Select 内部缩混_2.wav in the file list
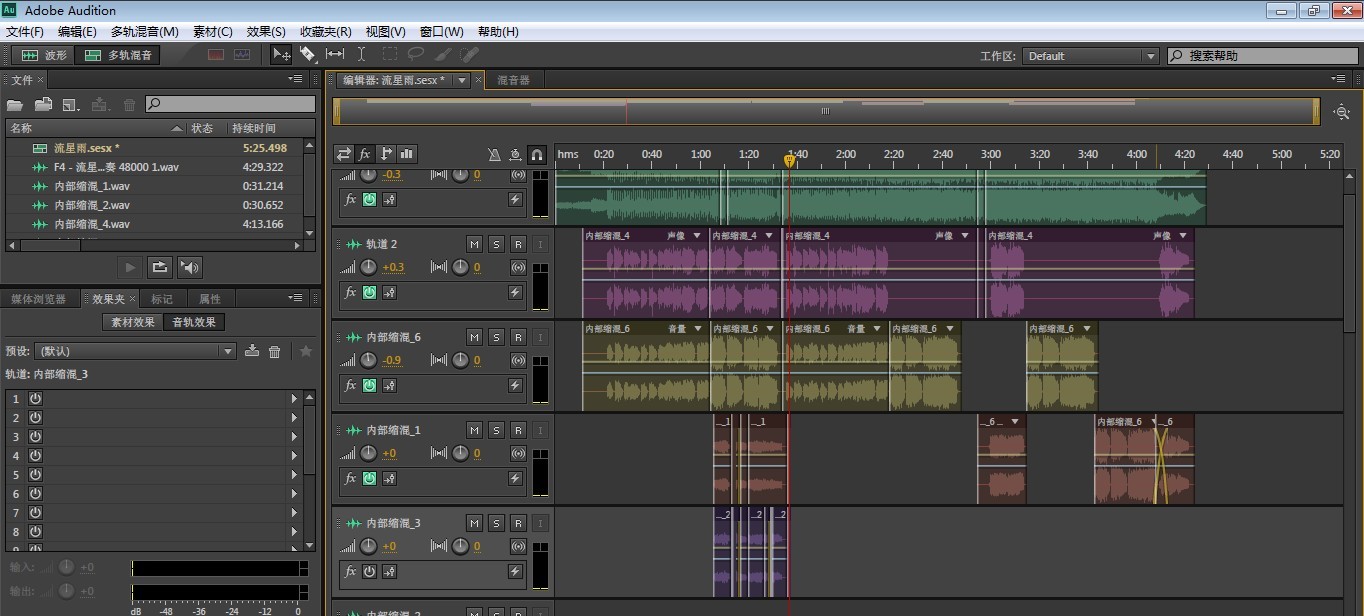The image size is (1364, 616). tap(92, 205)
